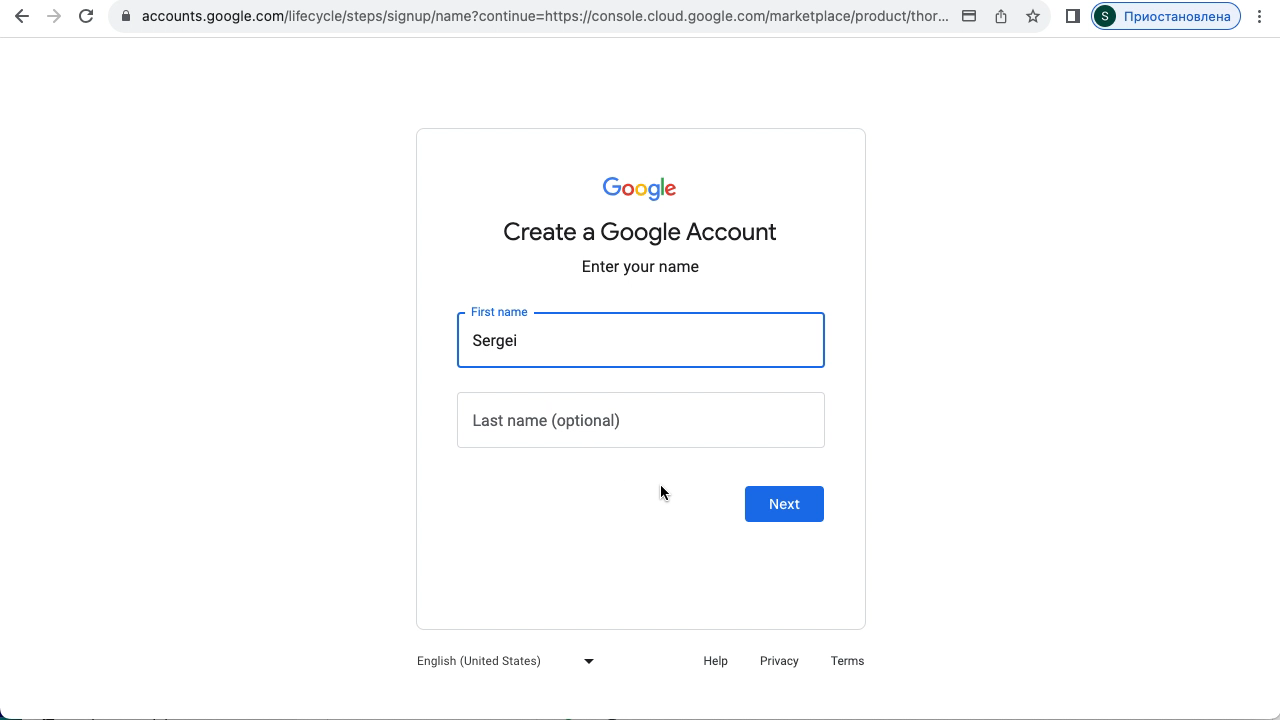Open the Privacy link
The height and width of the screenshot is (720, 1280).
pos(779,661)
